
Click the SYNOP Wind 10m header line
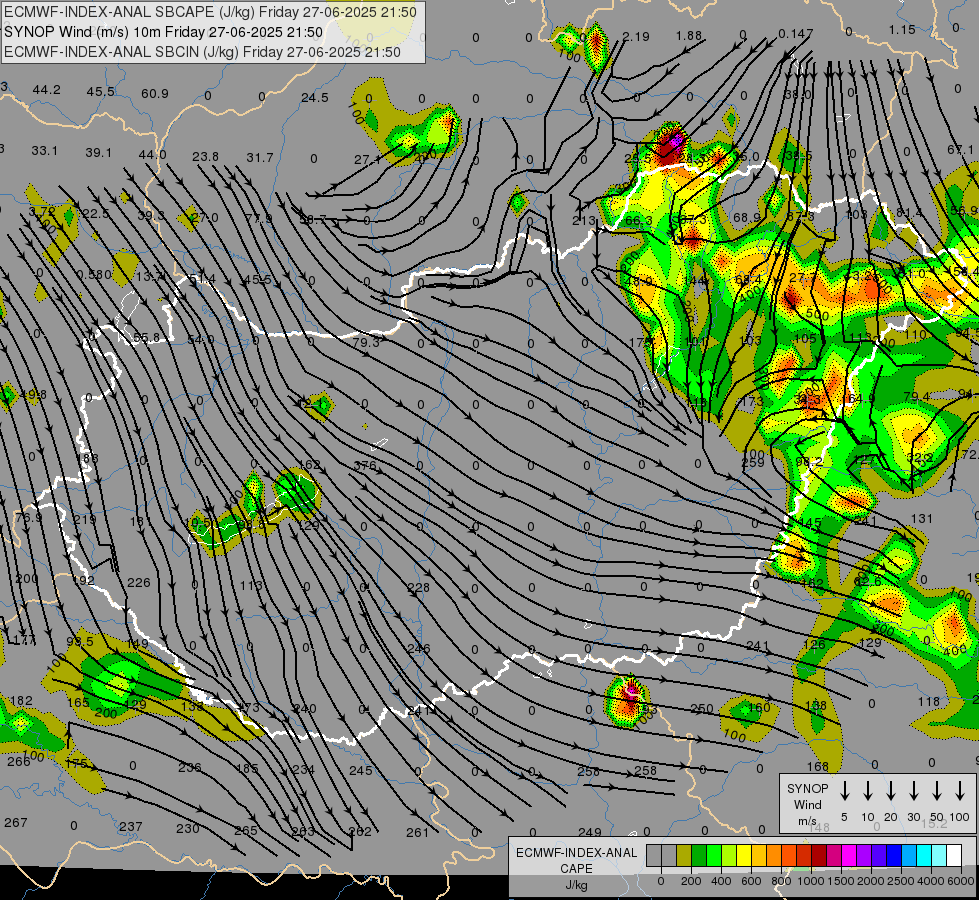(164, 32)
